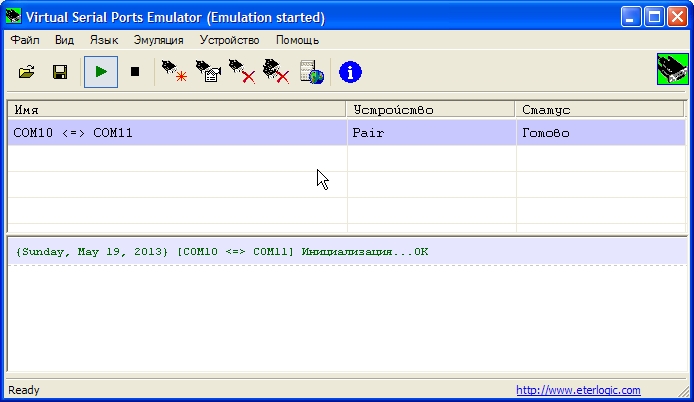
Task: Click the Pair device cell
Action: (432, 133)
